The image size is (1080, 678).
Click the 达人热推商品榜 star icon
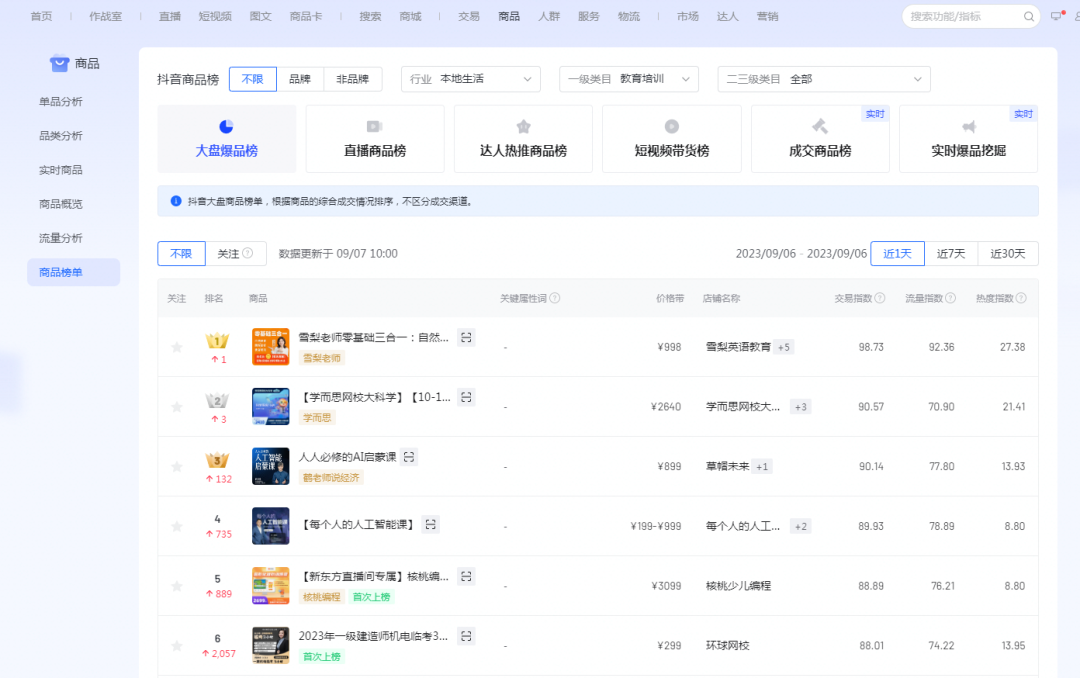(x=523, y=127)
